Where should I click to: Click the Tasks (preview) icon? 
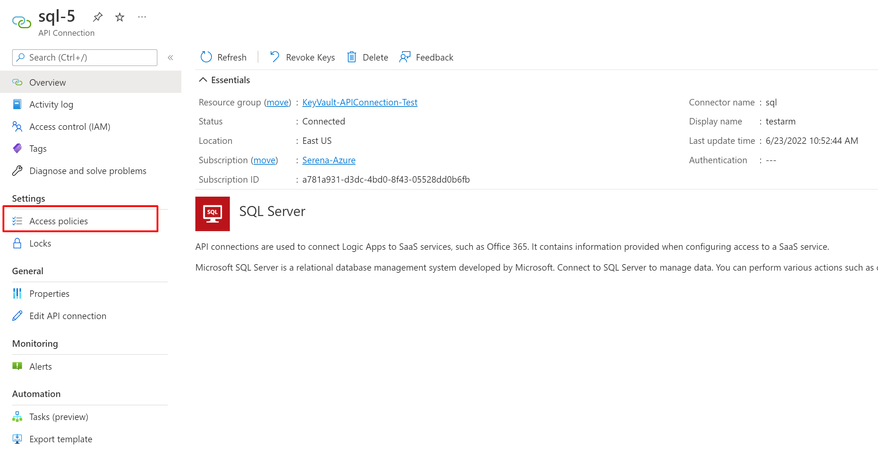click(17, 416)
